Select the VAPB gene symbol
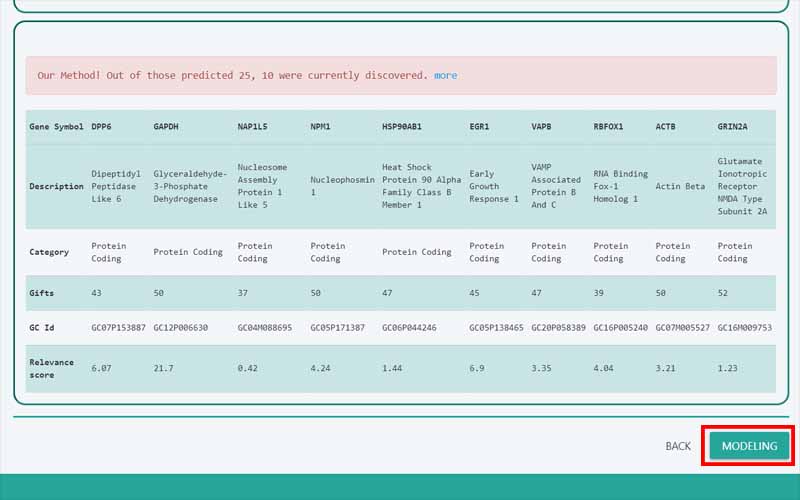This screenshot has height=500, width=800. tap(542, 128)
